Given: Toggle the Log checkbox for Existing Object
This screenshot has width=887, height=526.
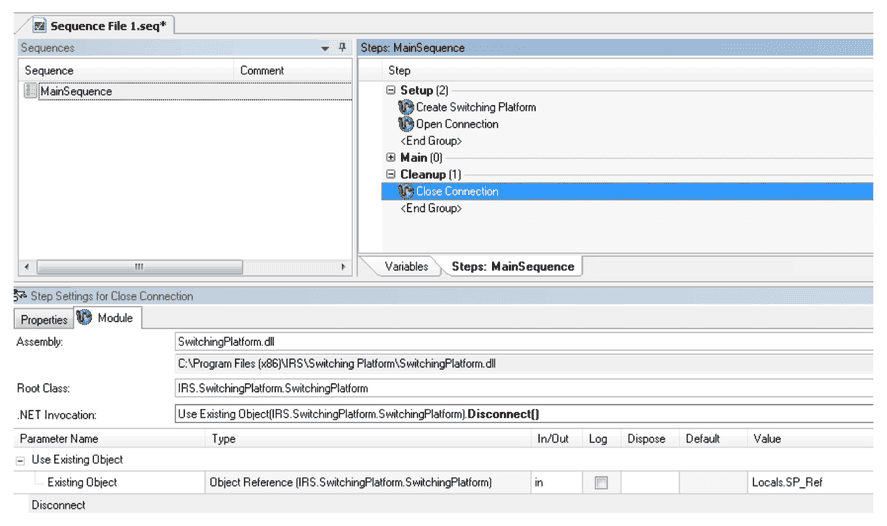Looking at the screenshot, I should coord(601,482).
